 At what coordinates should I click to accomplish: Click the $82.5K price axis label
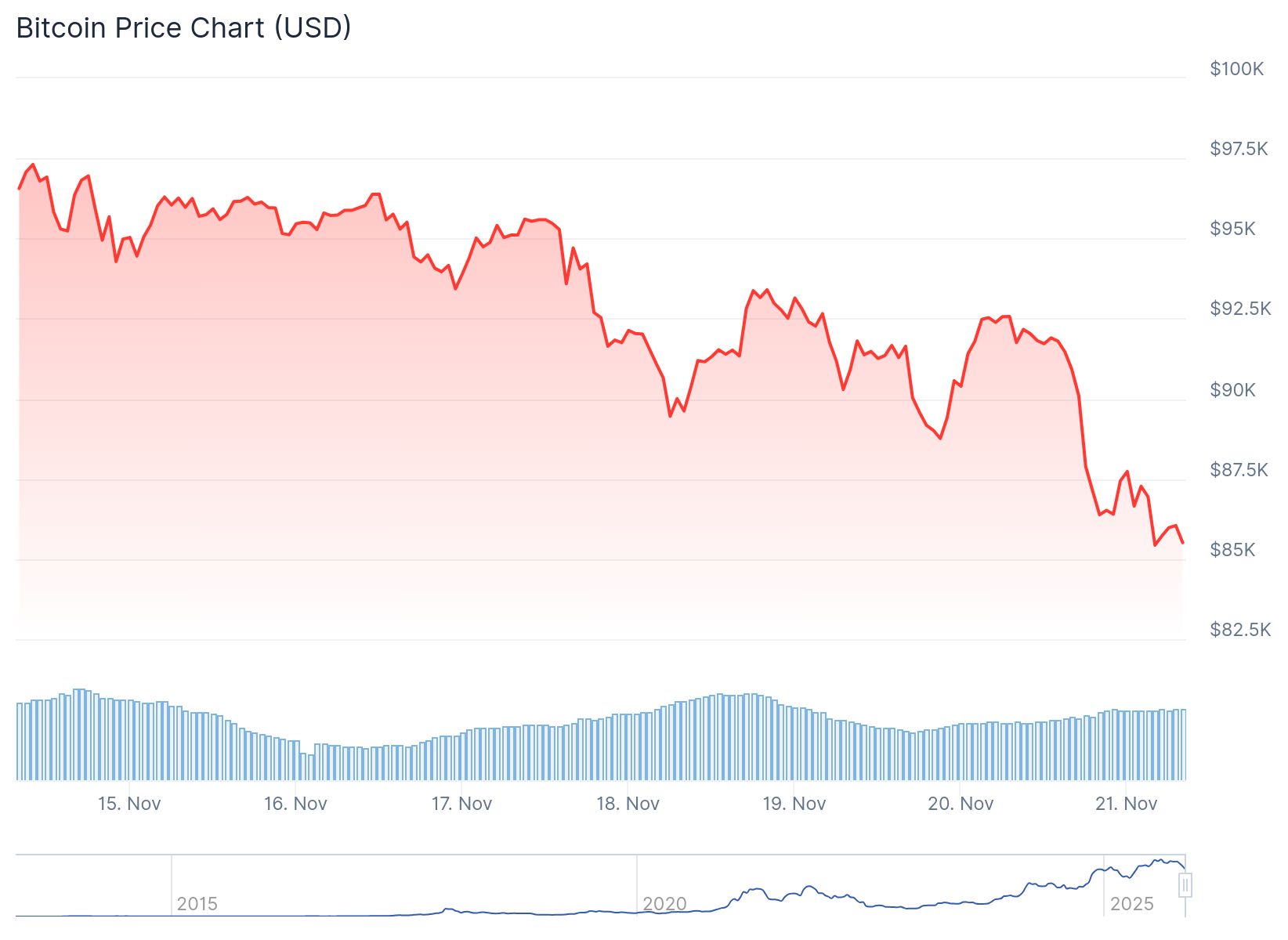1240,630
